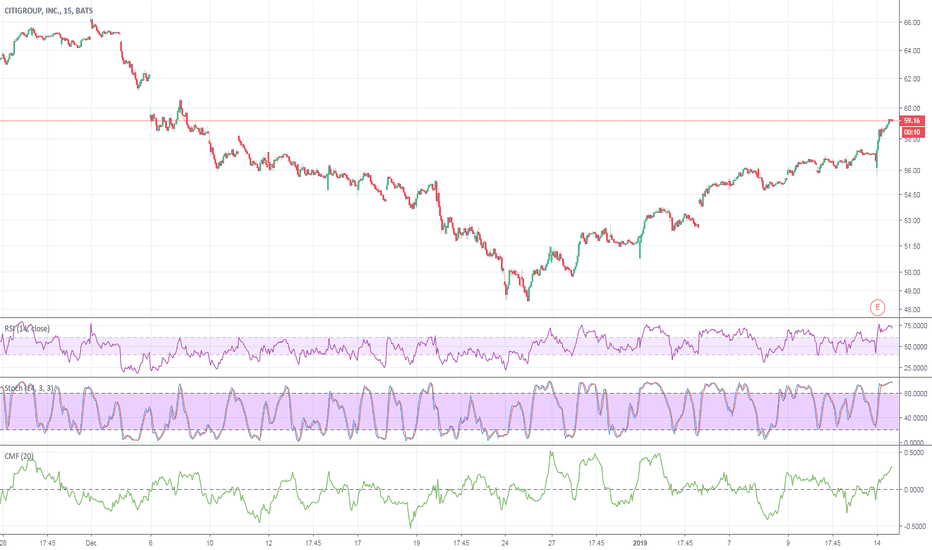Click the red 59.16 current price label
This screenshot has width=932, height=550.
[x=912, y=121]
